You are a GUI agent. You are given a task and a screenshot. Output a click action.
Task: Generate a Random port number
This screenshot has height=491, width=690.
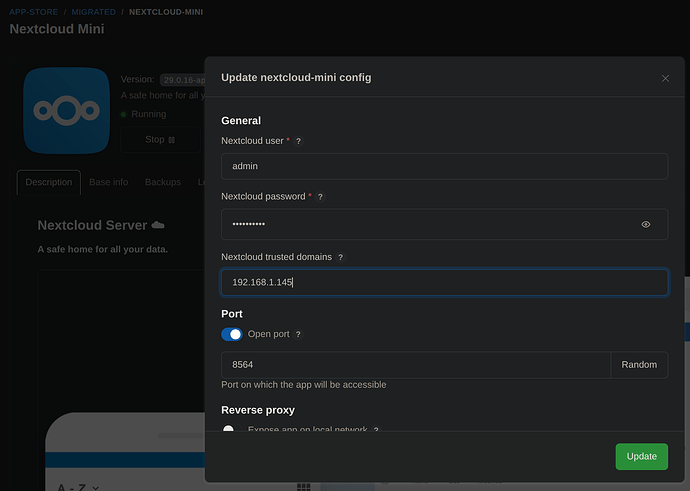tap(639, 365)
